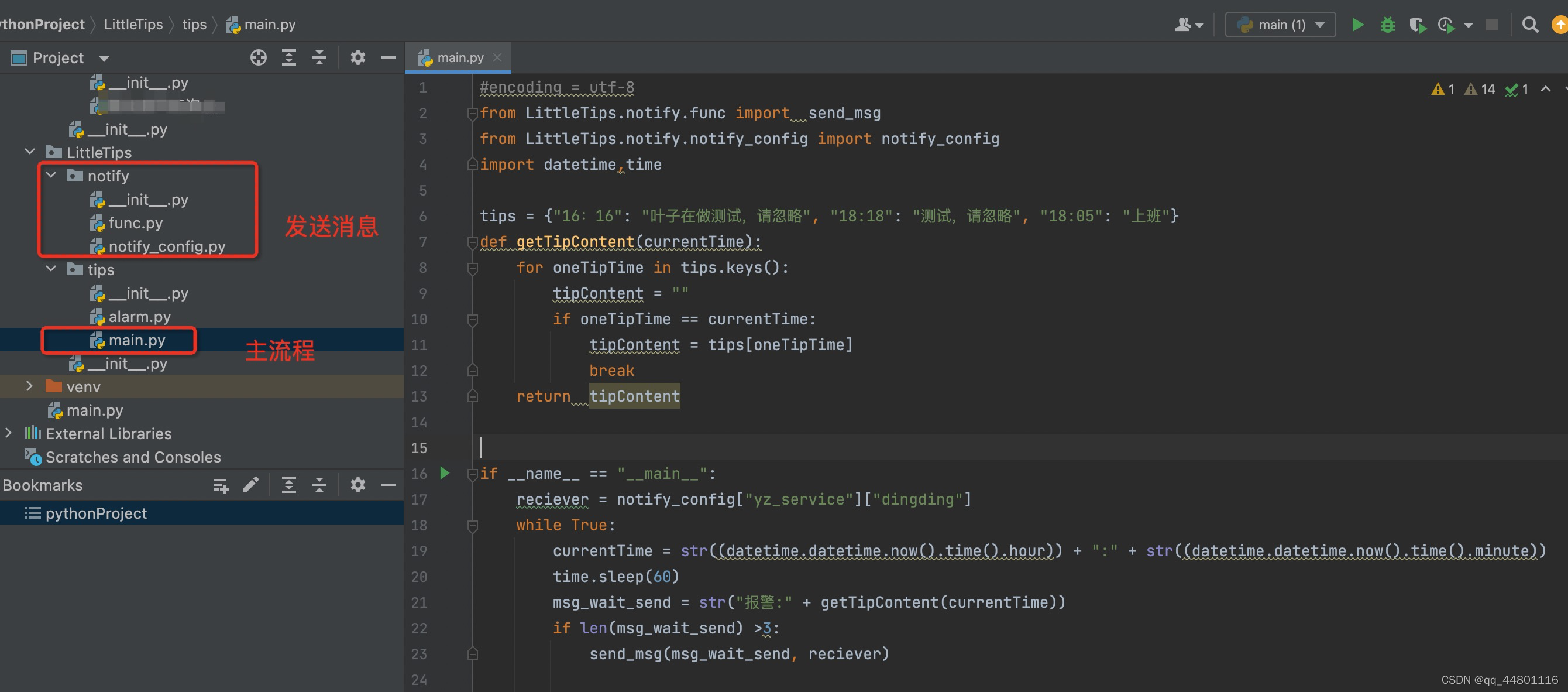Image resolution: width=1568 pixels, height=692 pixels.
Task: Close the main.py editor tab
Action: tap(497, 57)
